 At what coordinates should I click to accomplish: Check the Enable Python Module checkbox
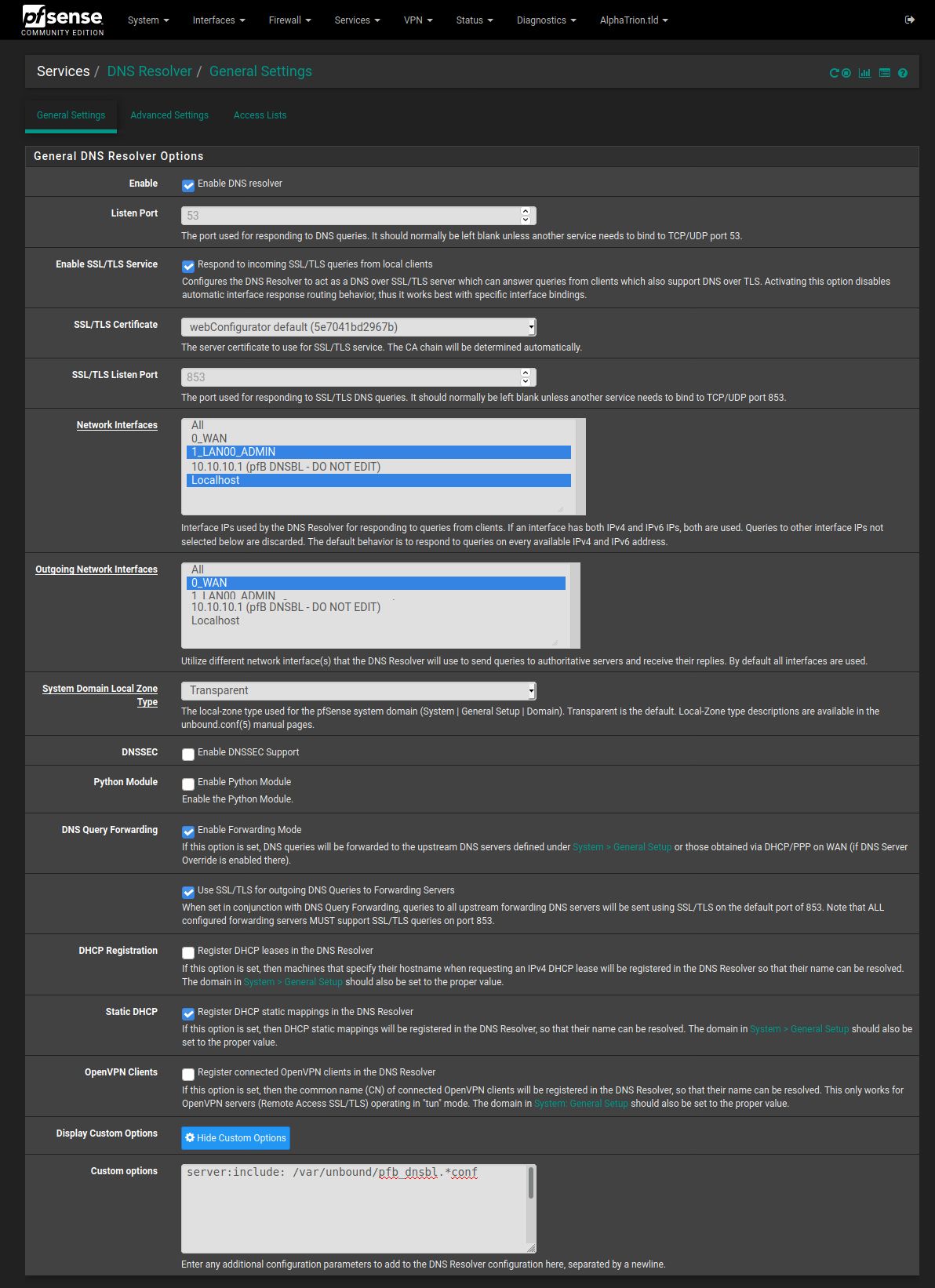point(188,784)
